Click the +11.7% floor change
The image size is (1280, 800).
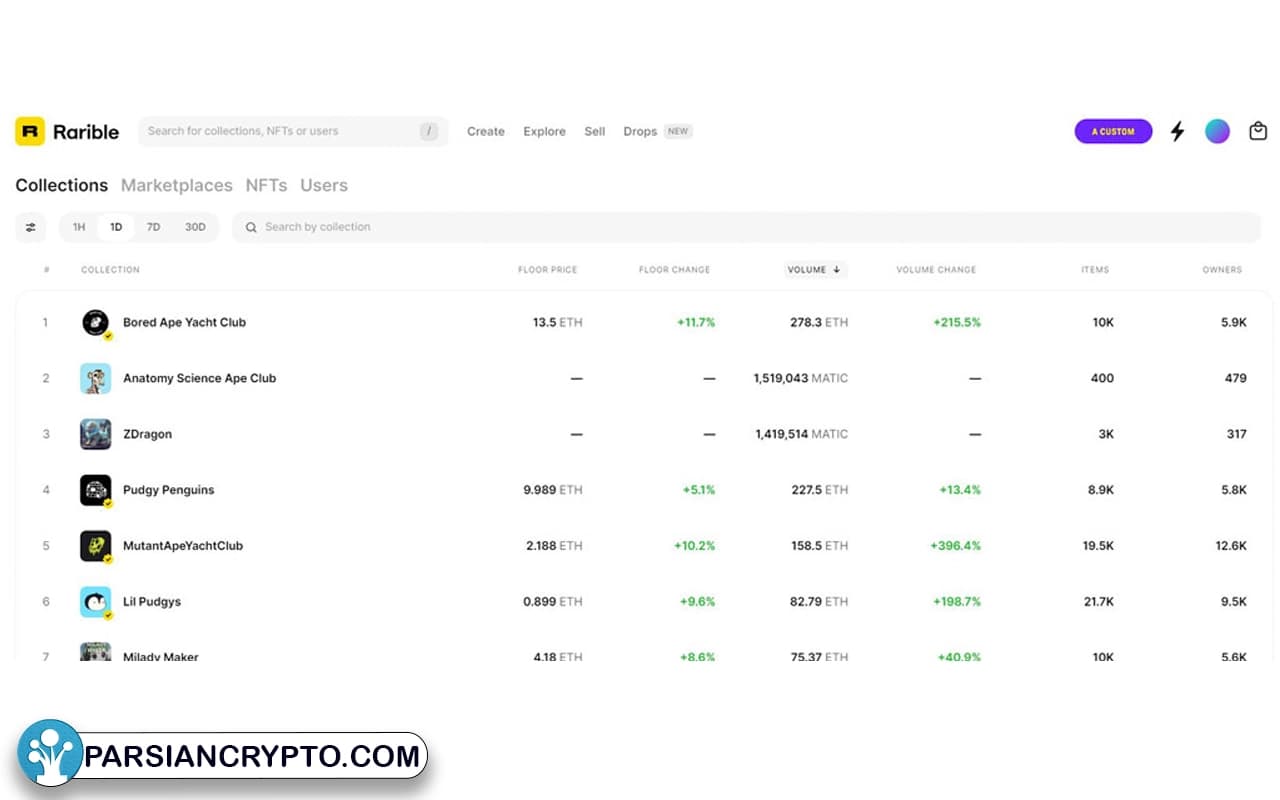click(696, 322)
